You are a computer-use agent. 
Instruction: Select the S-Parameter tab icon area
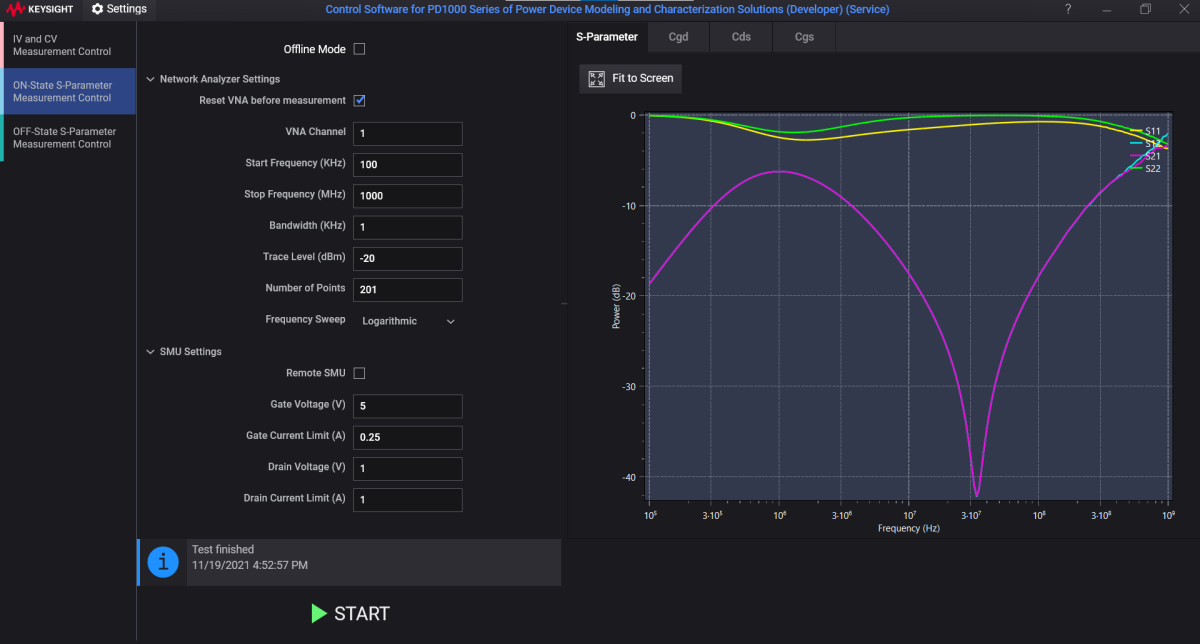point(606,36)
